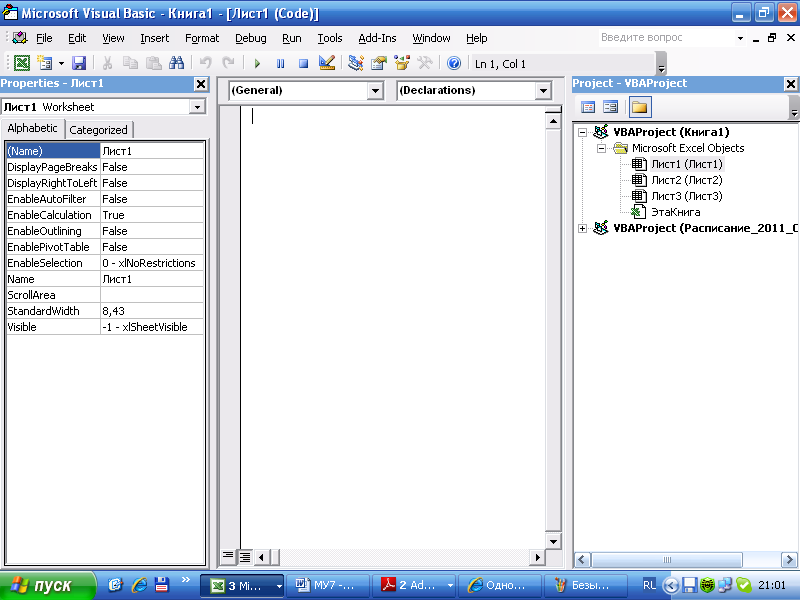
Task: Open the Add-Ins menu
Action: [x=377, y=38]
